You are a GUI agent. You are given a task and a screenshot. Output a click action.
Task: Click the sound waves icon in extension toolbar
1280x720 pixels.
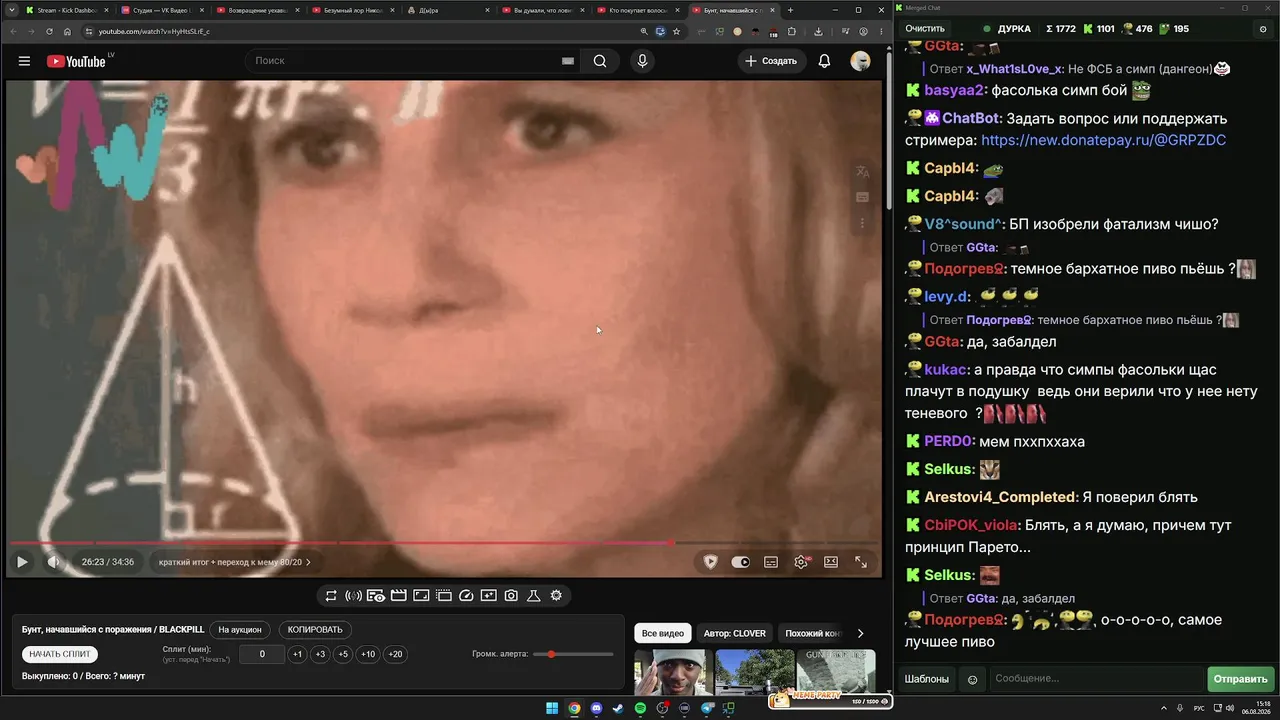click(x=353, y=596)
